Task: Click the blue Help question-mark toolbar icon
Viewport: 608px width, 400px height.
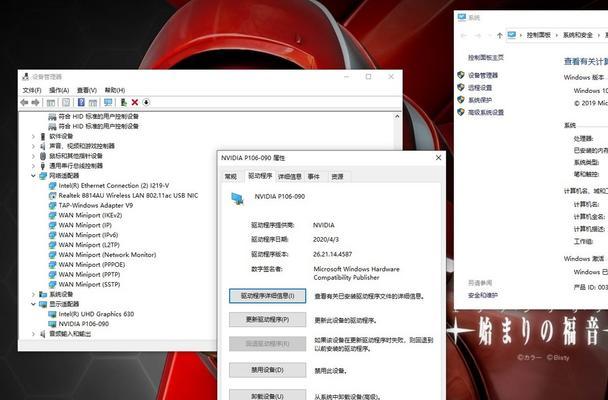Action: click(x=81, y=102)
